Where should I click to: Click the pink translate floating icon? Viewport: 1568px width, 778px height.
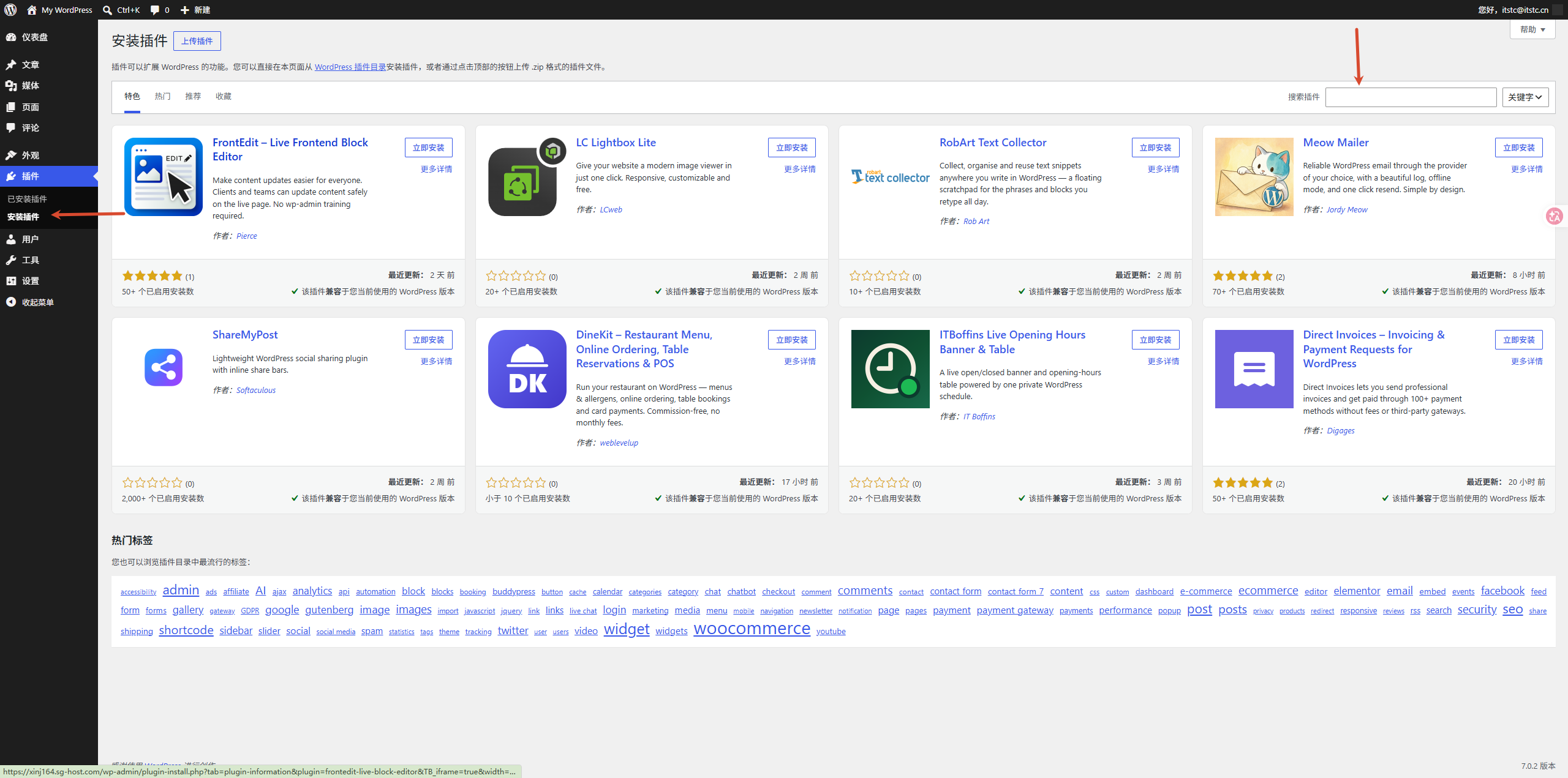click(x=1555, y=216)
